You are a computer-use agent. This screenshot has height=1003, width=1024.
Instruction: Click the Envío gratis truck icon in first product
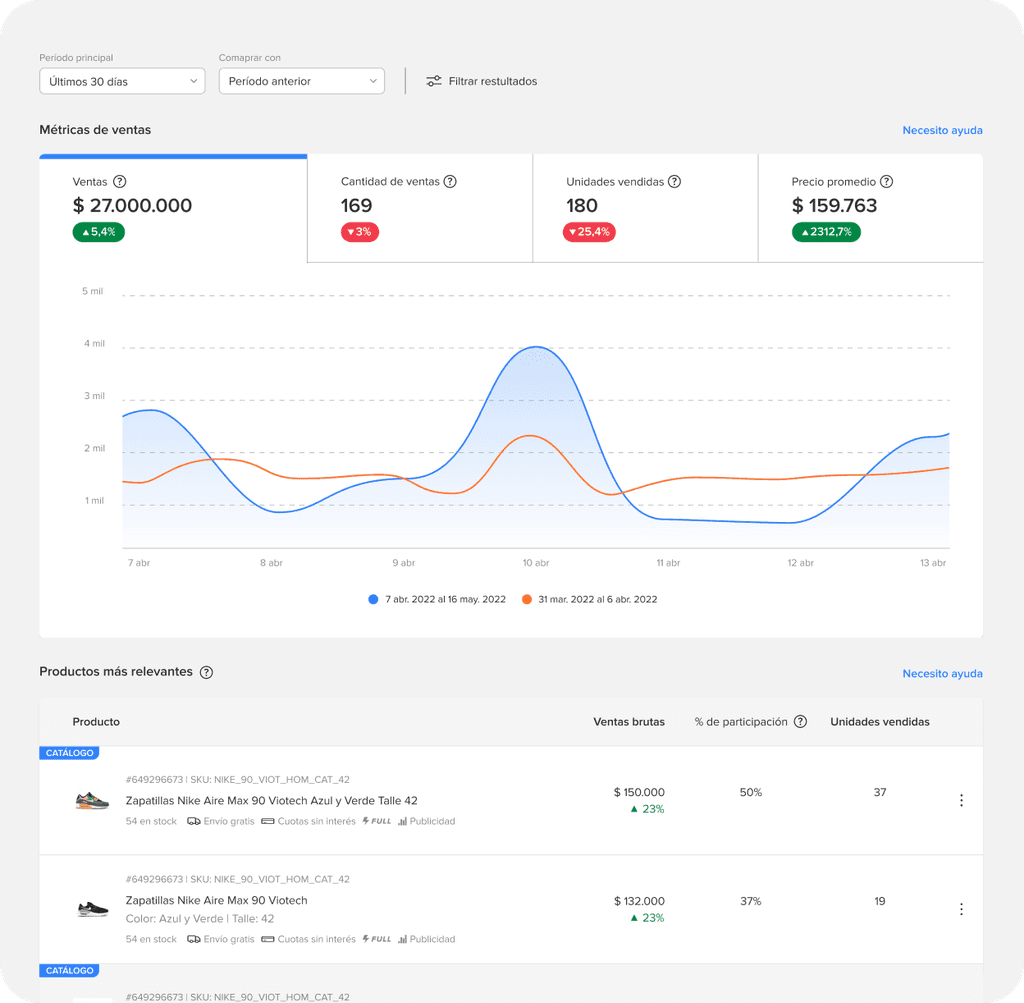(193, 821)
